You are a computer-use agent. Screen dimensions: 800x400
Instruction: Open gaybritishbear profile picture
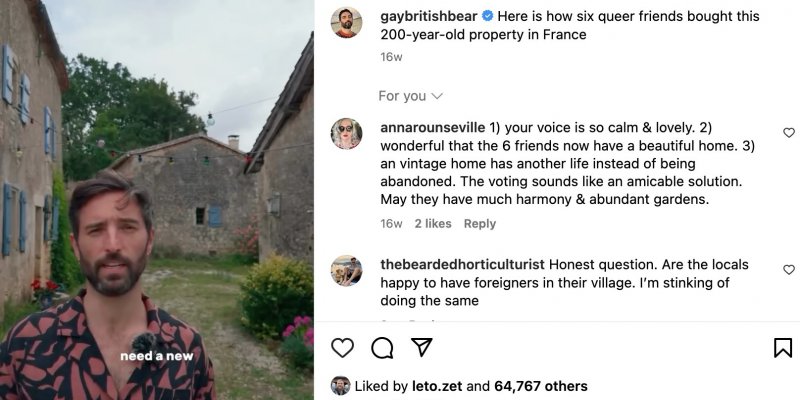point(347,22)
